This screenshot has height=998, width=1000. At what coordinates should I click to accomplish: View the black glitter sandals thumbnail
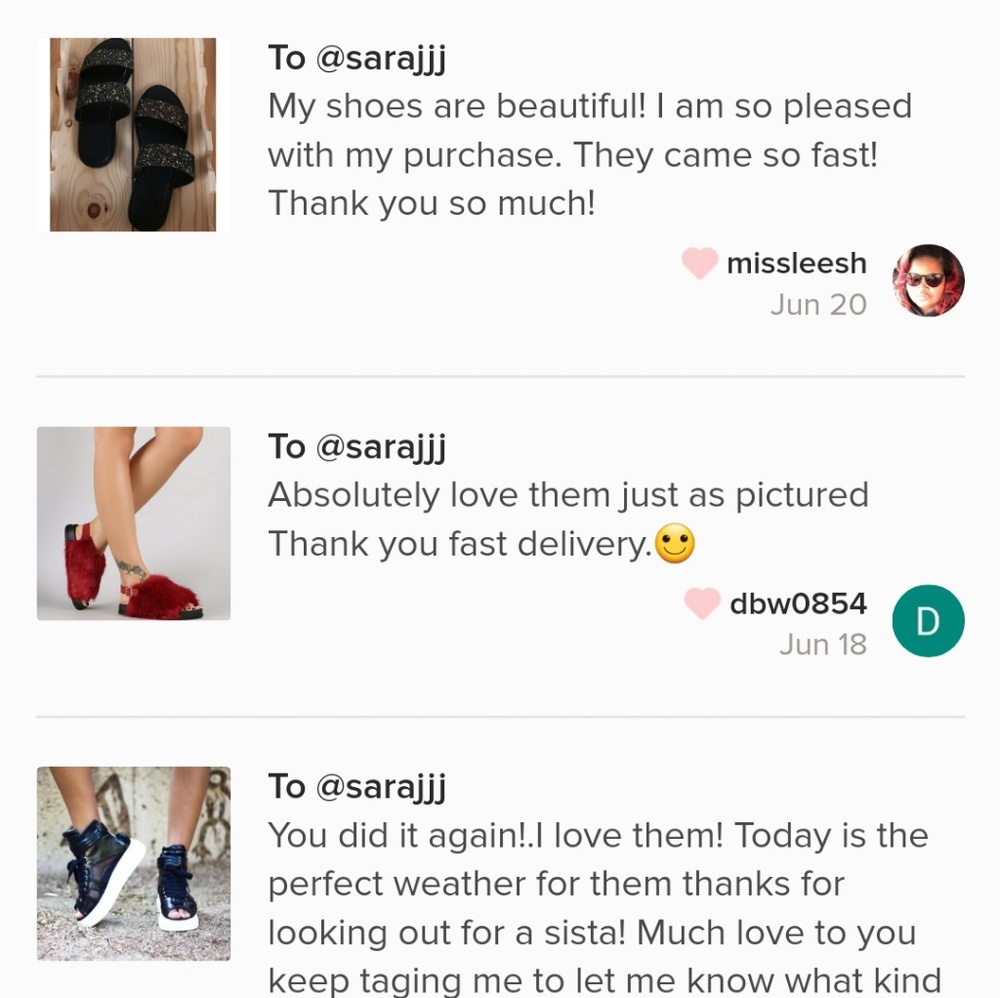(133, 135)
